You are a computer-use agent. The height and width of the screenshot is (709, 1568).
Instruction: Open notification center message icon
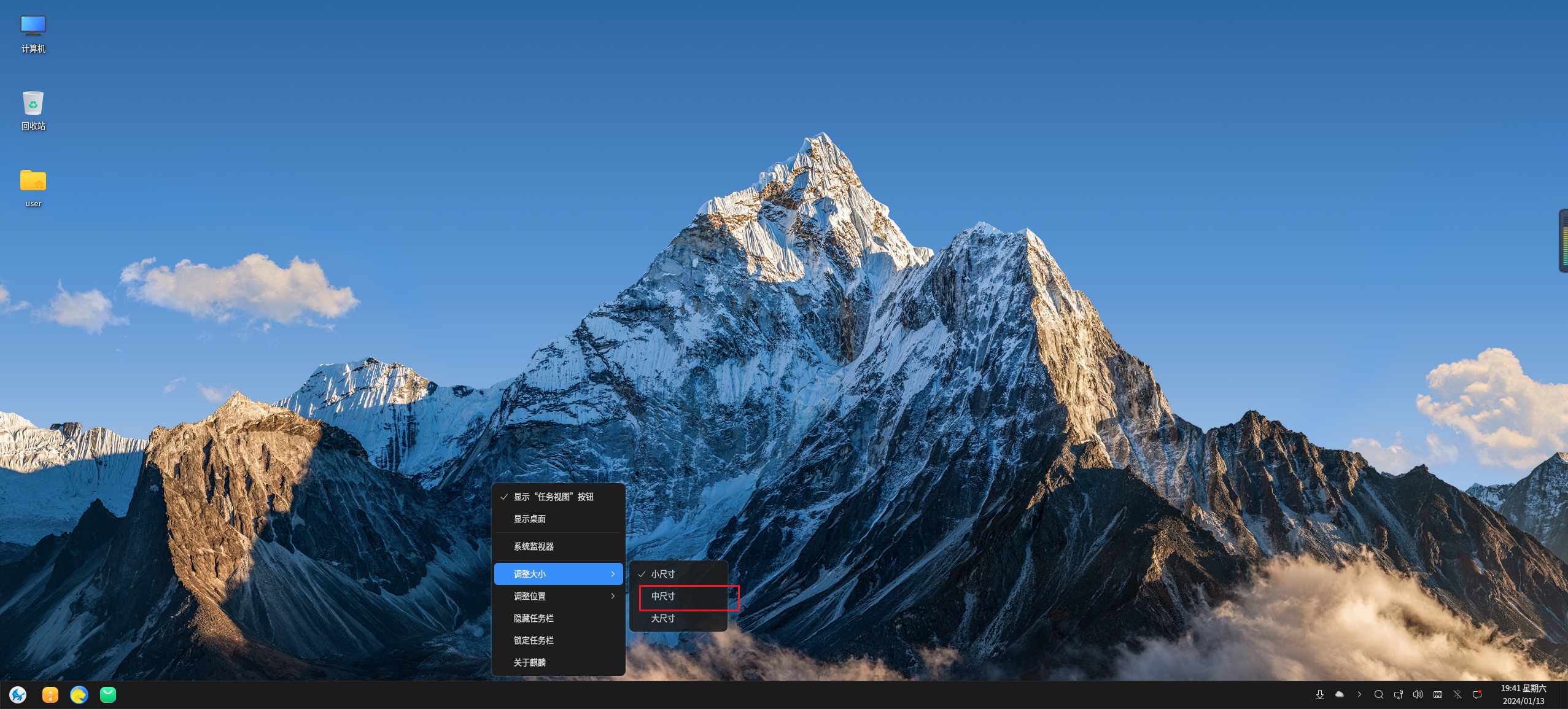click(1477, 694)
